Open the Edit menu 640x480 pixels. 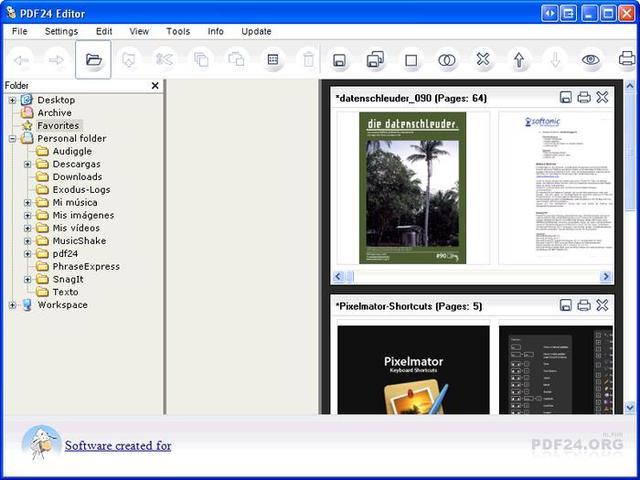click(x=104, y=31)
